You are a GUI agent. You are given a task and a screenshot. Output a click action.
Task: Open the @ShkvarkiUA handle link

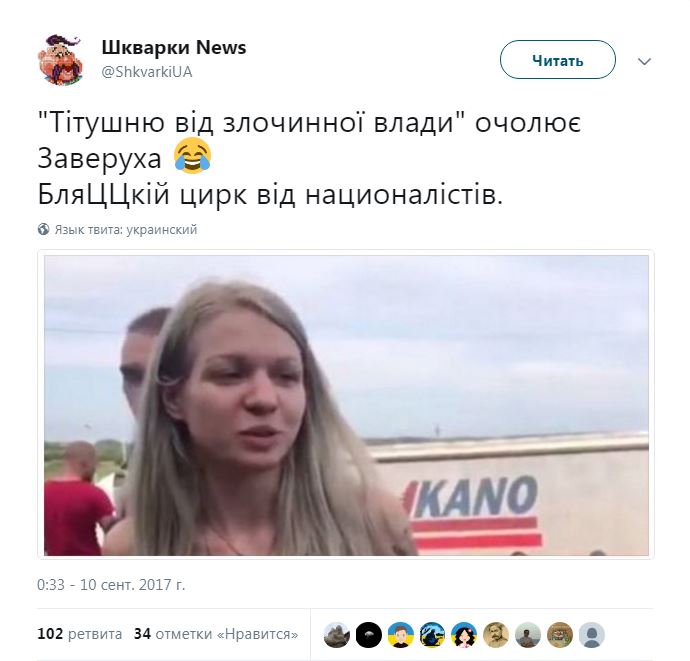pyautogui.click(x=147, y=72)
